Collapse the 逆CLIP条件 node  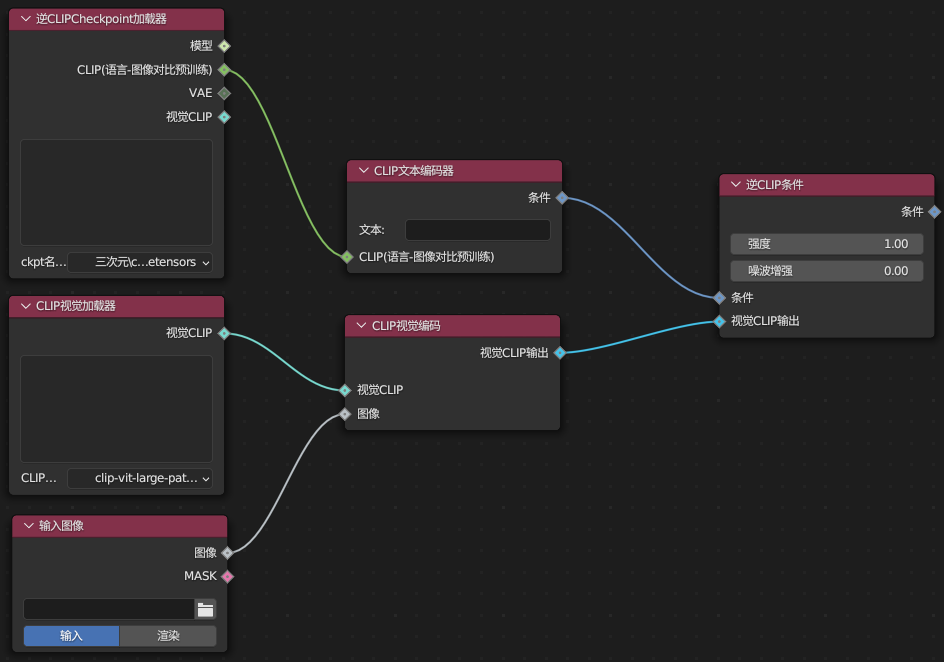click(736, 185)
